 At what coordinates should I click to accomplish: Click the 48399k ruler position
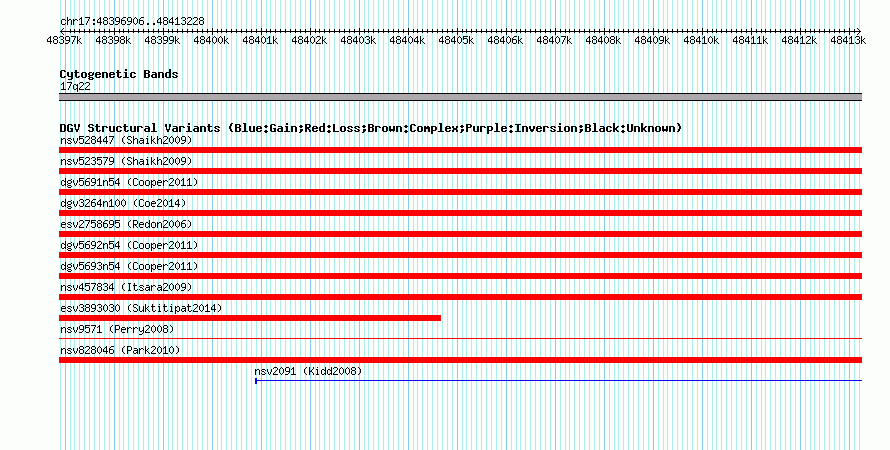click(x=162, y=40)
